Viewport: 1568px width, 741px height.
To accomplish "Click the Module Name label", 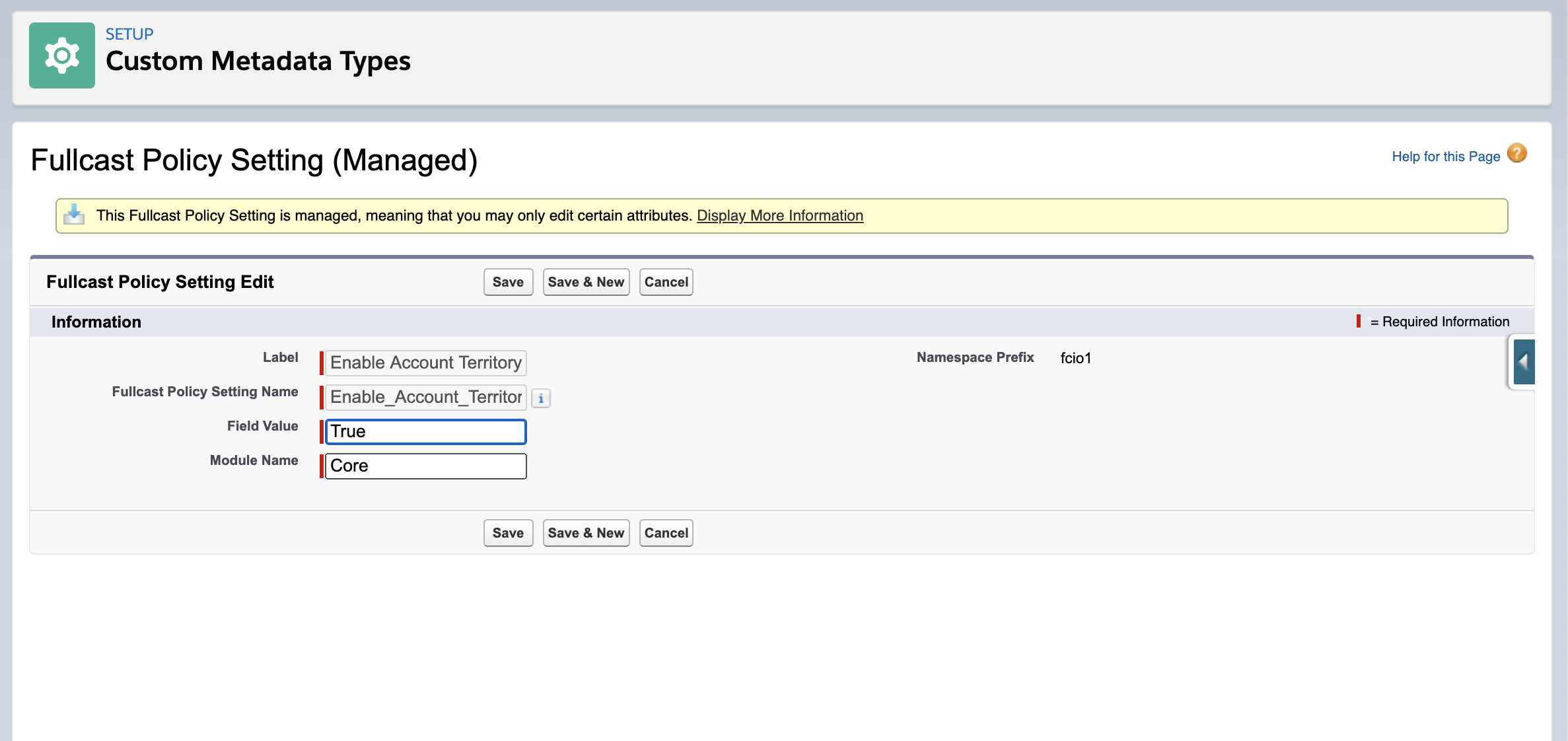I will [254, 460].
